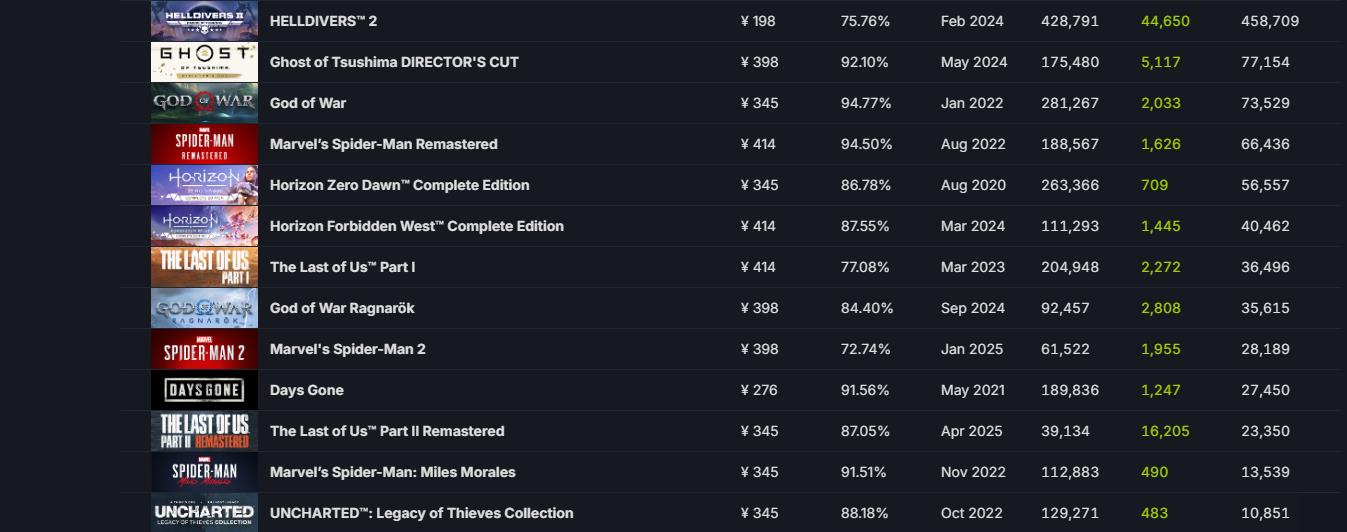Click Ghost of Tsushima DIRECTOR'S CUT title
Viewport: 1347px width, 532px height.
click(394, 62)
